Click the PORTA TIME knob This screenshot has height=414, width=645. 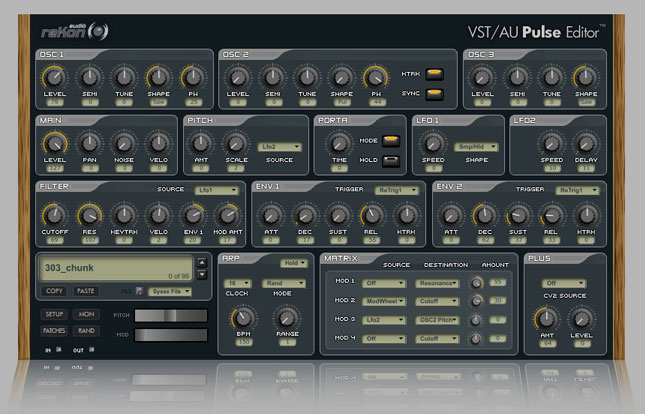coord(339,143)
